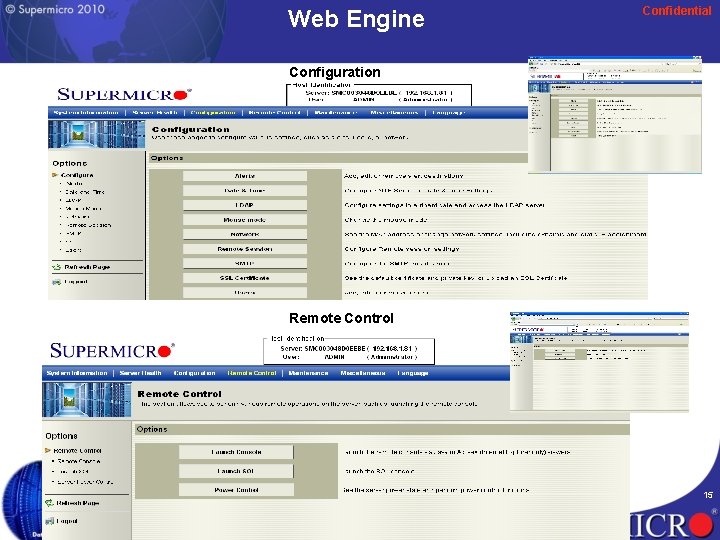
Task: Open Server Health tab in the Configuration page navbar
Action: click(155, 112)
